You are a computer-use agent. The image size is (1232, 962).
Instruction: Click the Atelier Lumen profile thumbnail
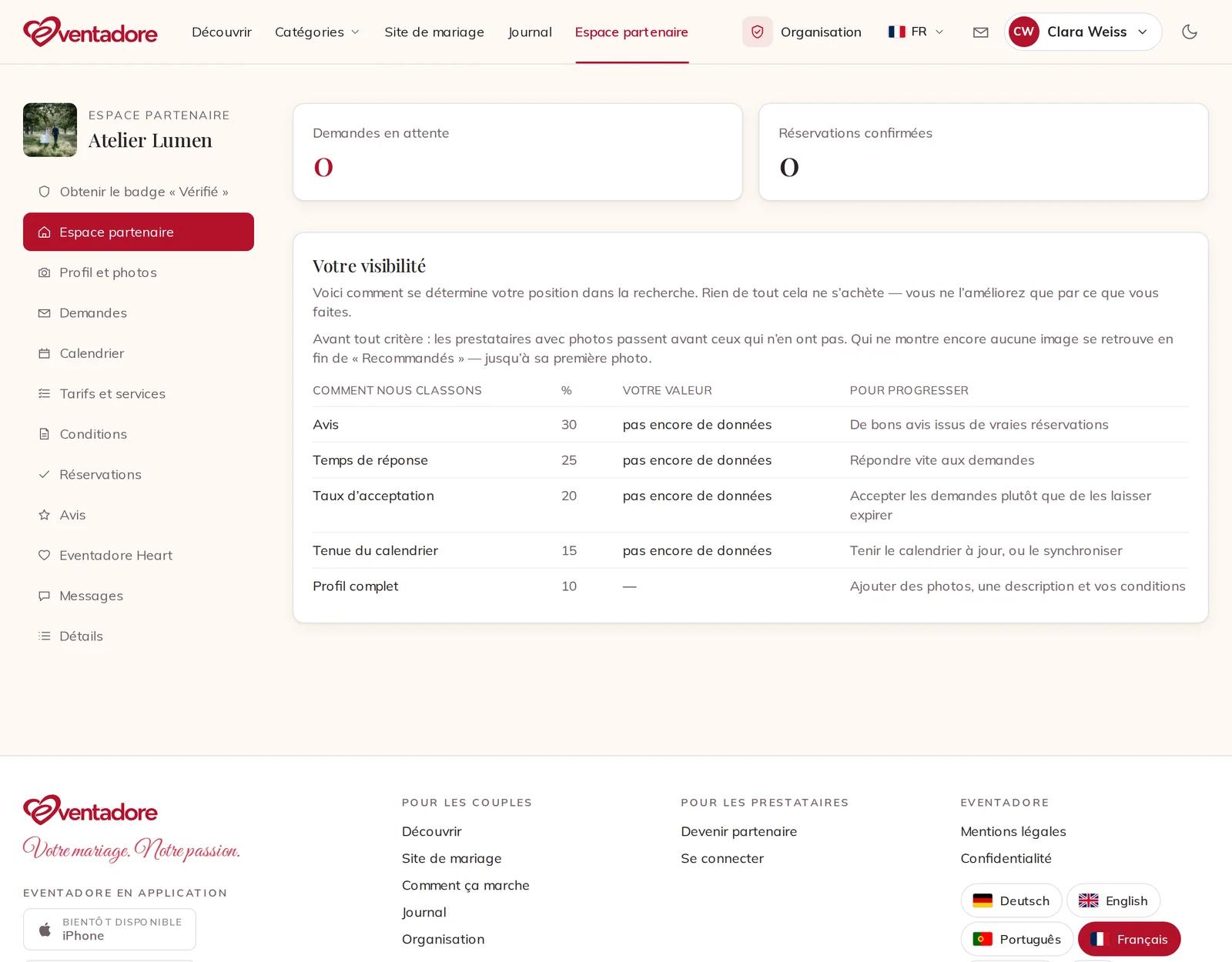click(50, 130)
